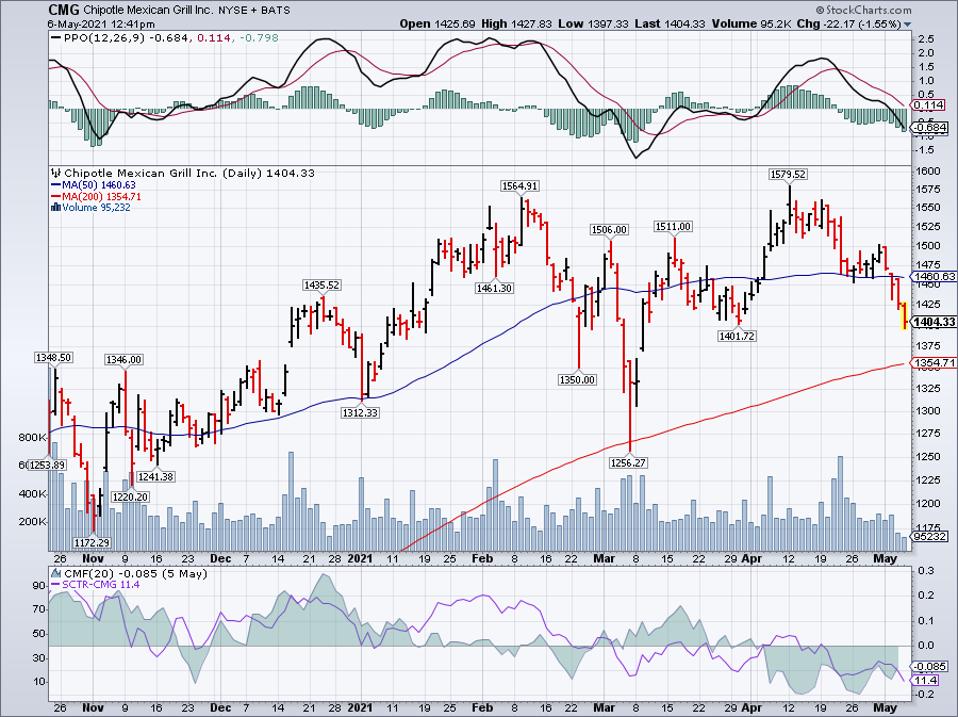Click the MA(200) 1354.71 legend entry
The height and width of the screenshot is (717, 958).
102,197
